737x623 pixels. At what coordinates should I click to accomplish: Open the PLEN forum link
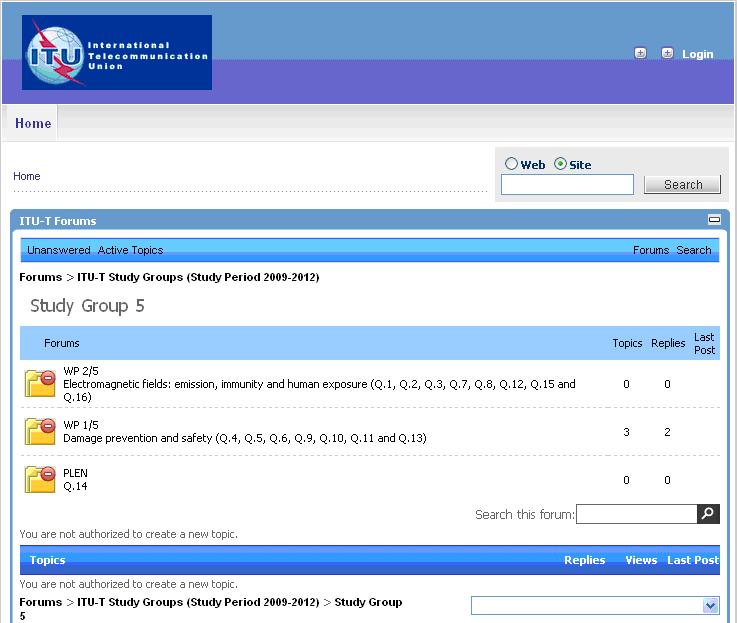[x=75, y=473]
